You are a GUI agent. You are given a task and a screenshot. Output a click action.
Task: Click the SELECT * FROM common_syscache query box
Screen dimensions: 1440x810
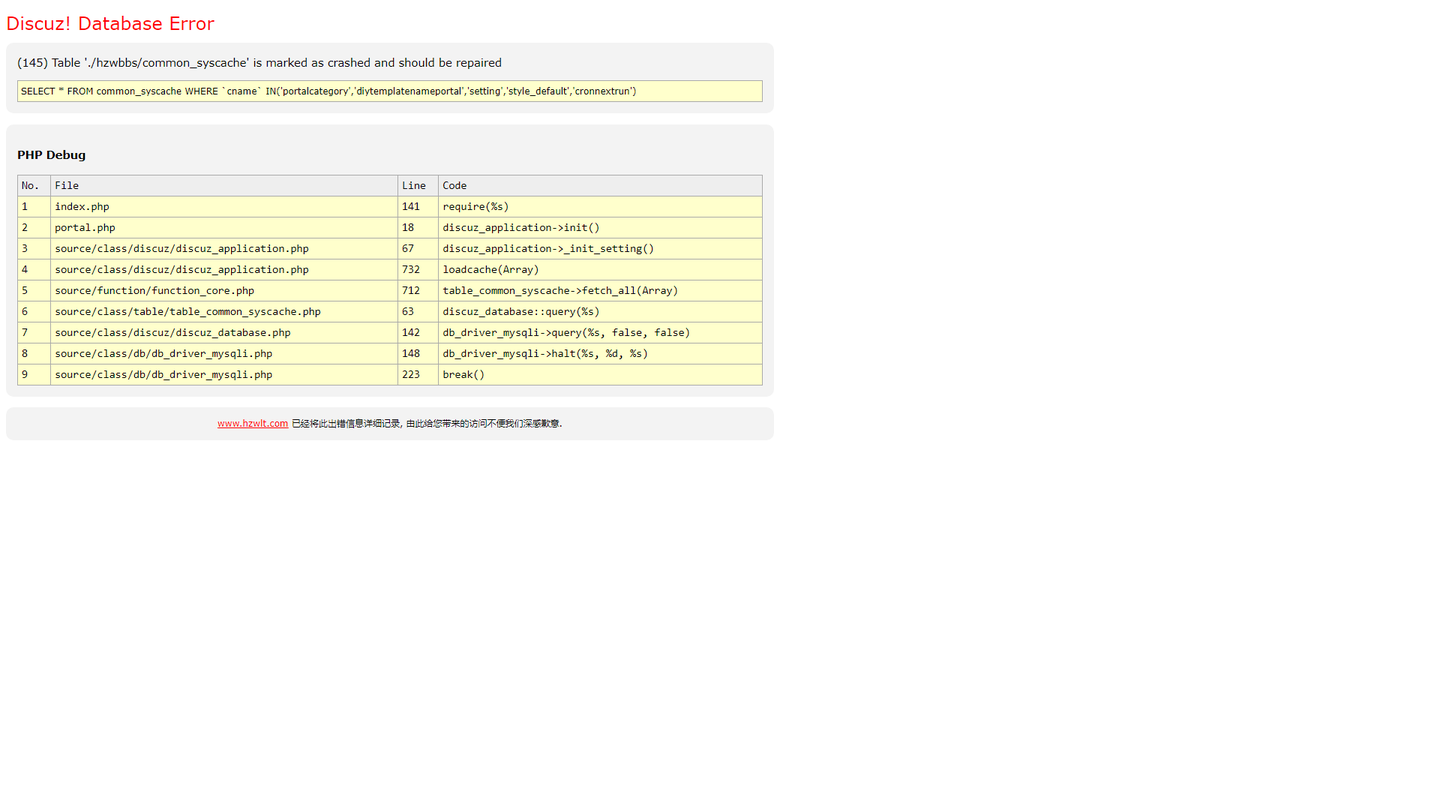pyautogui.click(x=390, y=91)
